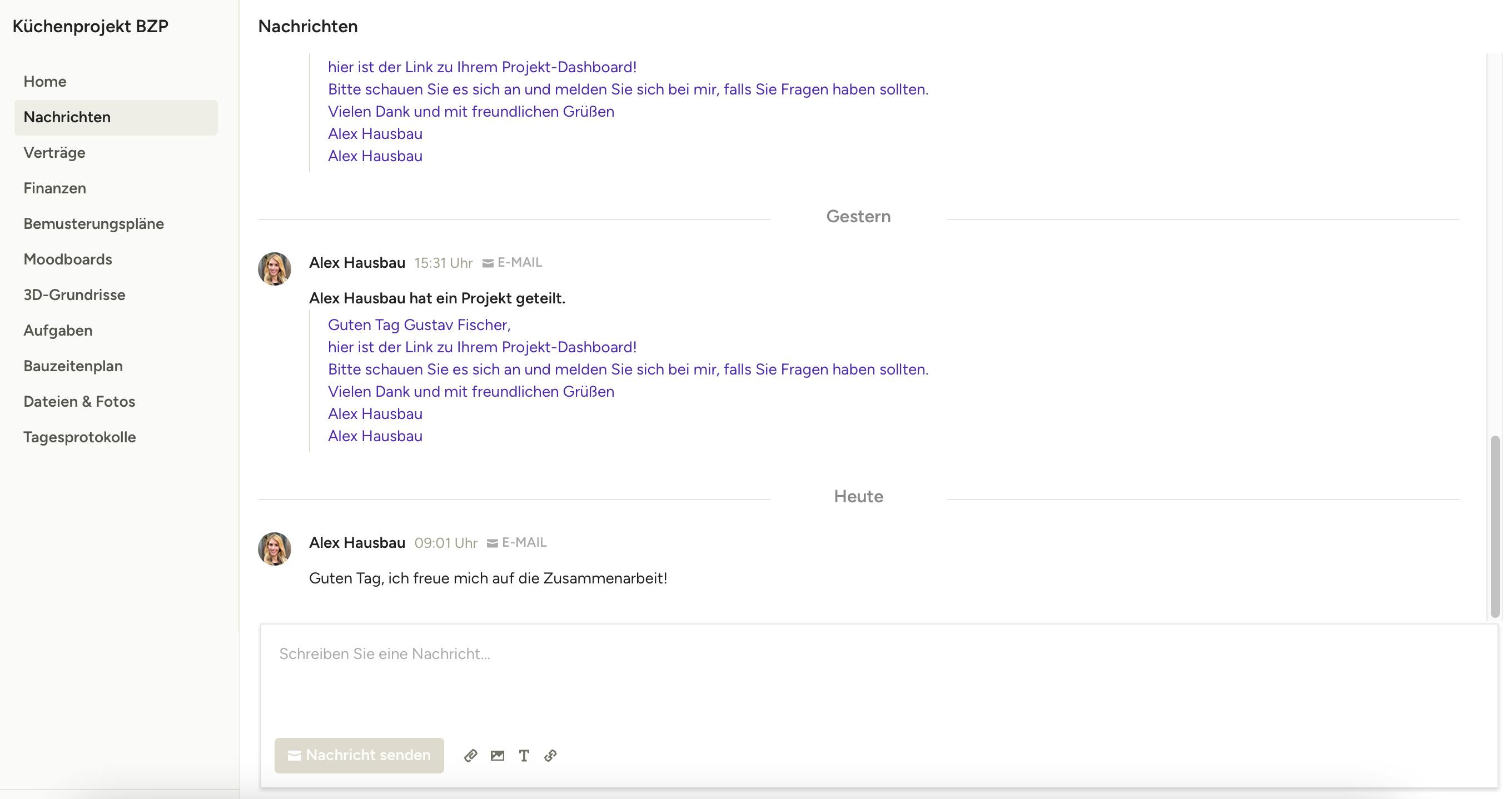Screen dimensions: 1512x799
Task: Click the insert image icon
Action: (x=497, y=756)
